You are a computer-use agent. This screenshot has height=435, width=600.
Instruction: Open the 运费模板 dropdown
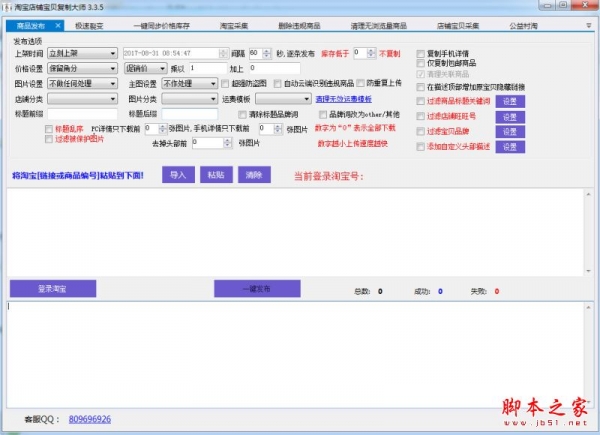283,99
